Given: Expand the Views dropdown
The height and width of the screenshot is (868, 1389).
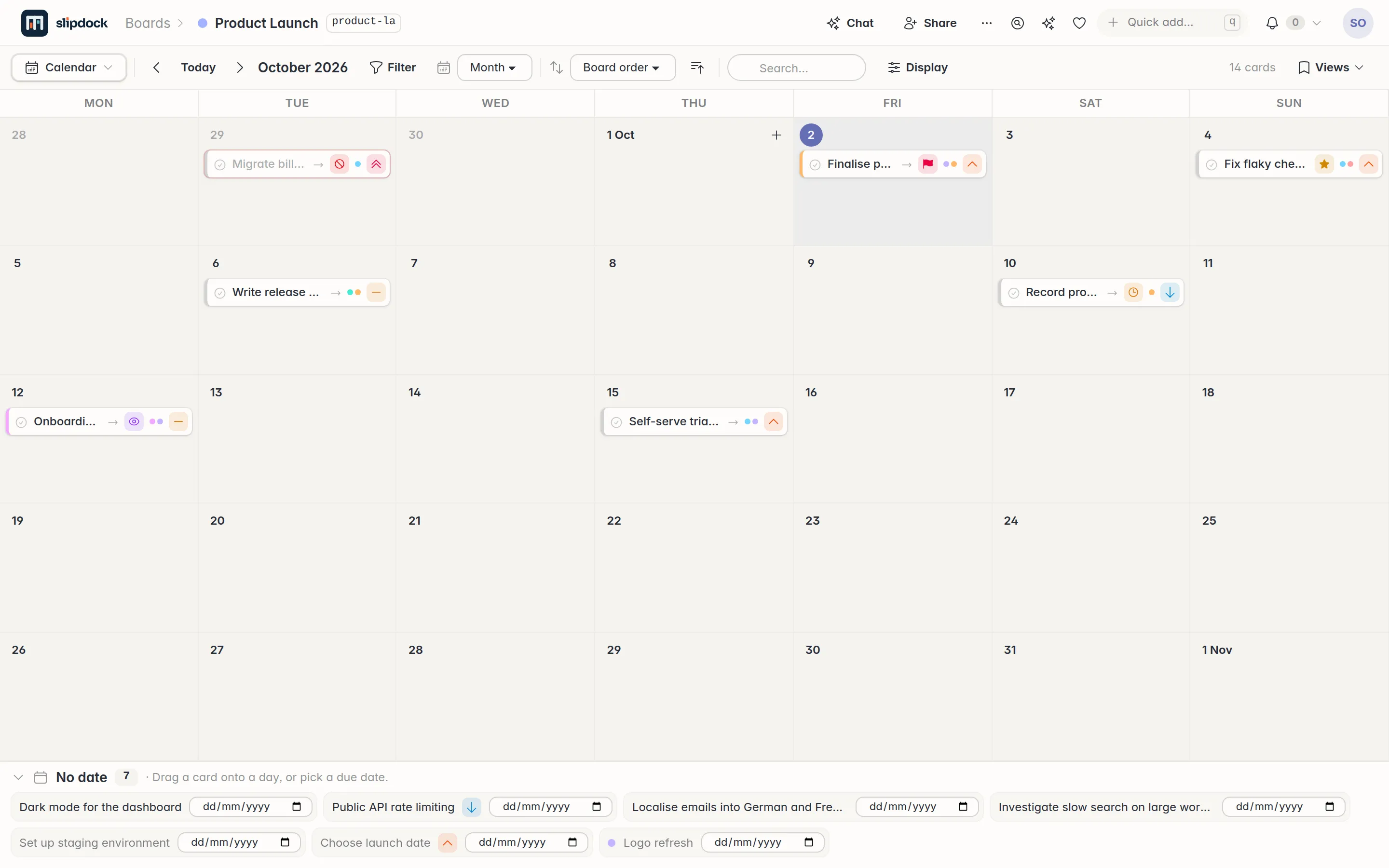Looking at the screenshot, I should [x=1331, y=68].
